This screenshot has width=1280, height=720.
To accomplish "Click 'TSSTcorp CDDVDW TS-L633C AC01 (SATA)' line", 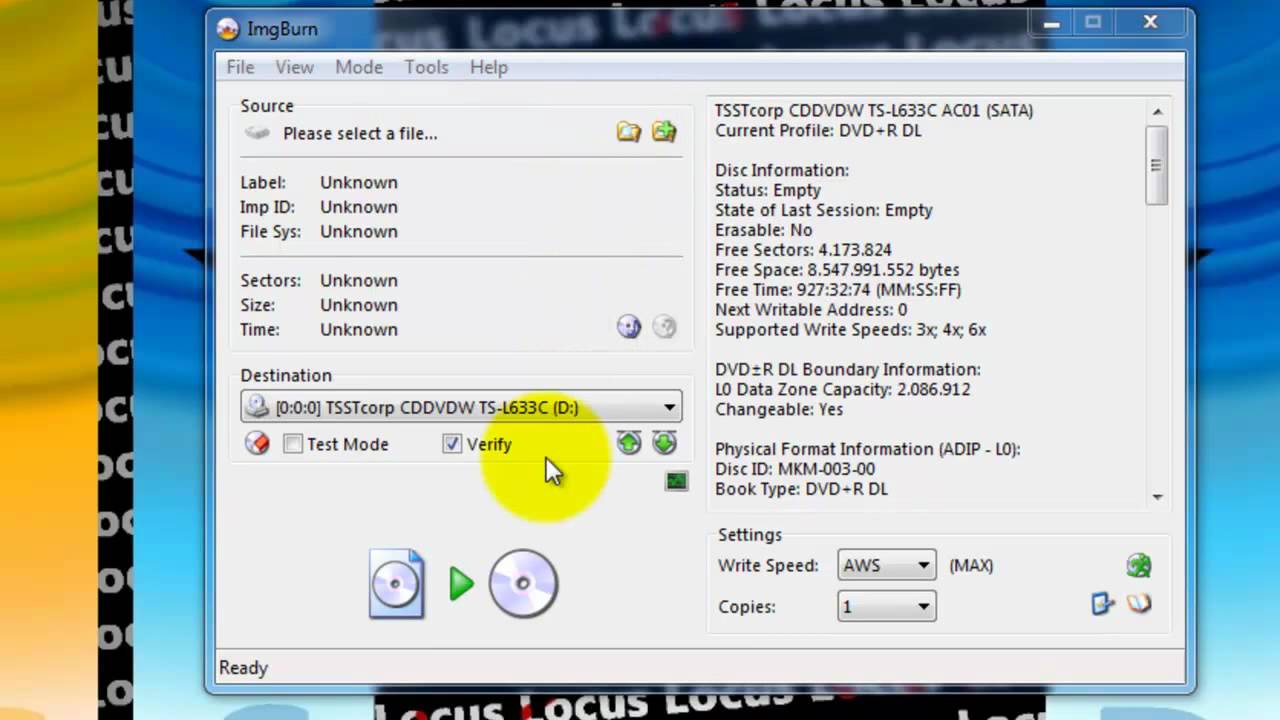I will point(874,110).
